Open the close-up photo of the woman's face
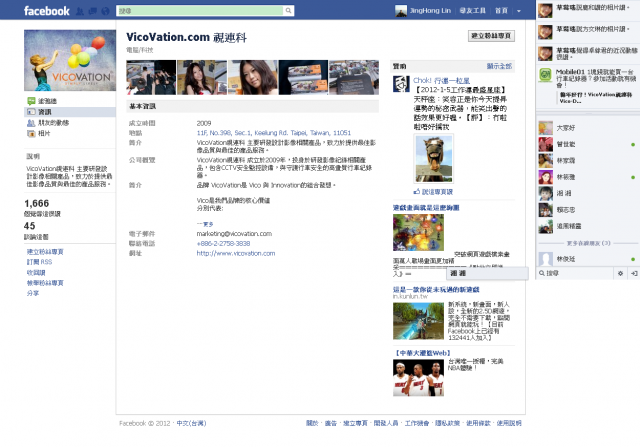Image resolution: width=640 pixels, height=447 pixels. pyautogui.click(x=252, y=77)
